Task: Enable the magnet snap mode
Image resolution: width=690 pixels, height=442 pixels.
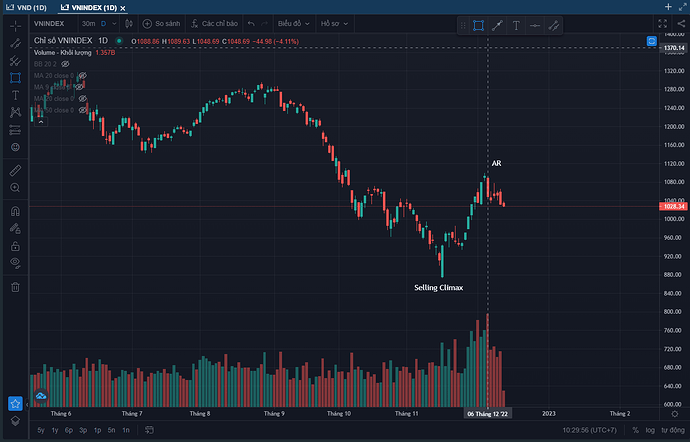Action: 15,211
